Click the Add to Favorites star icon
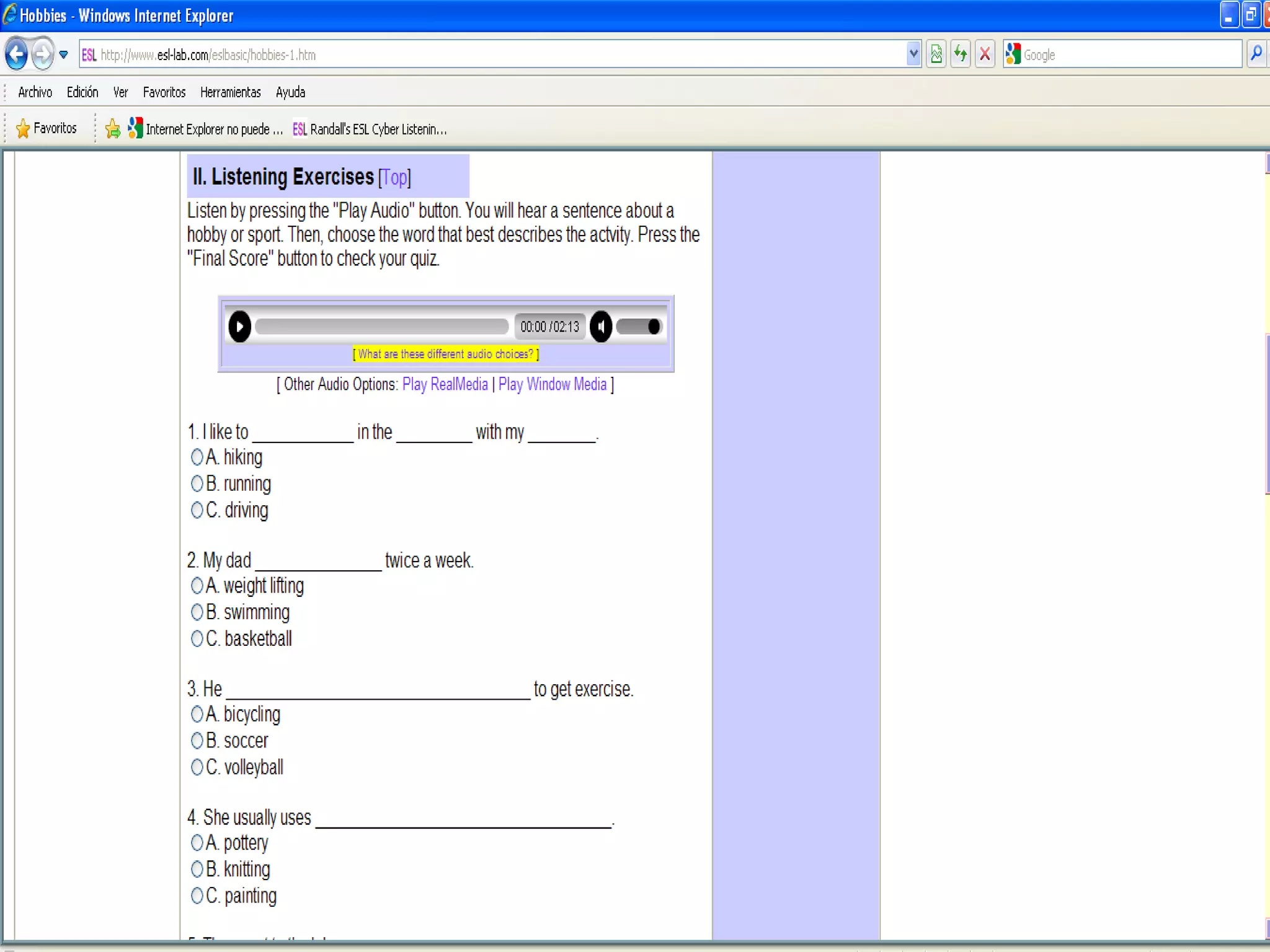1270x952 pixels. coord(112,129)
